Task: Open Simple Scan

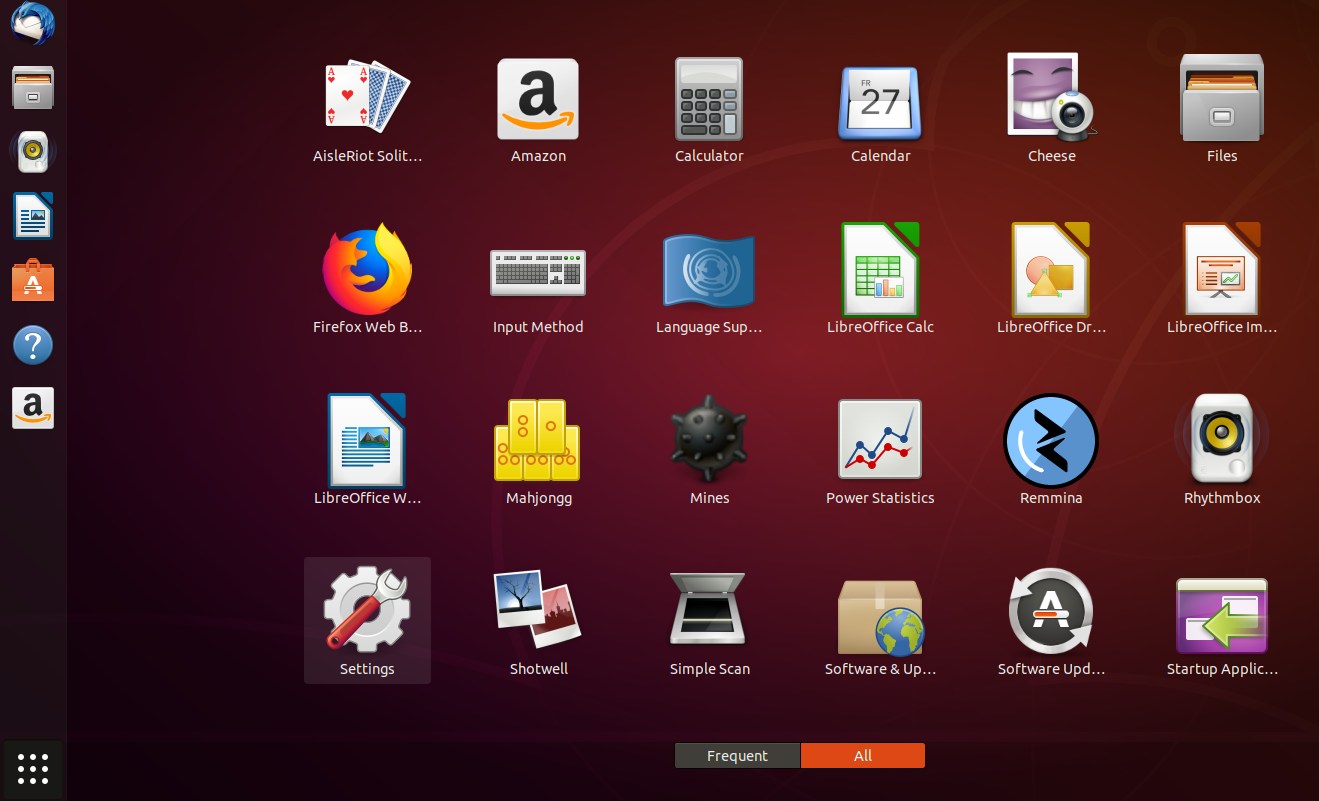Action: pos(709,621)
